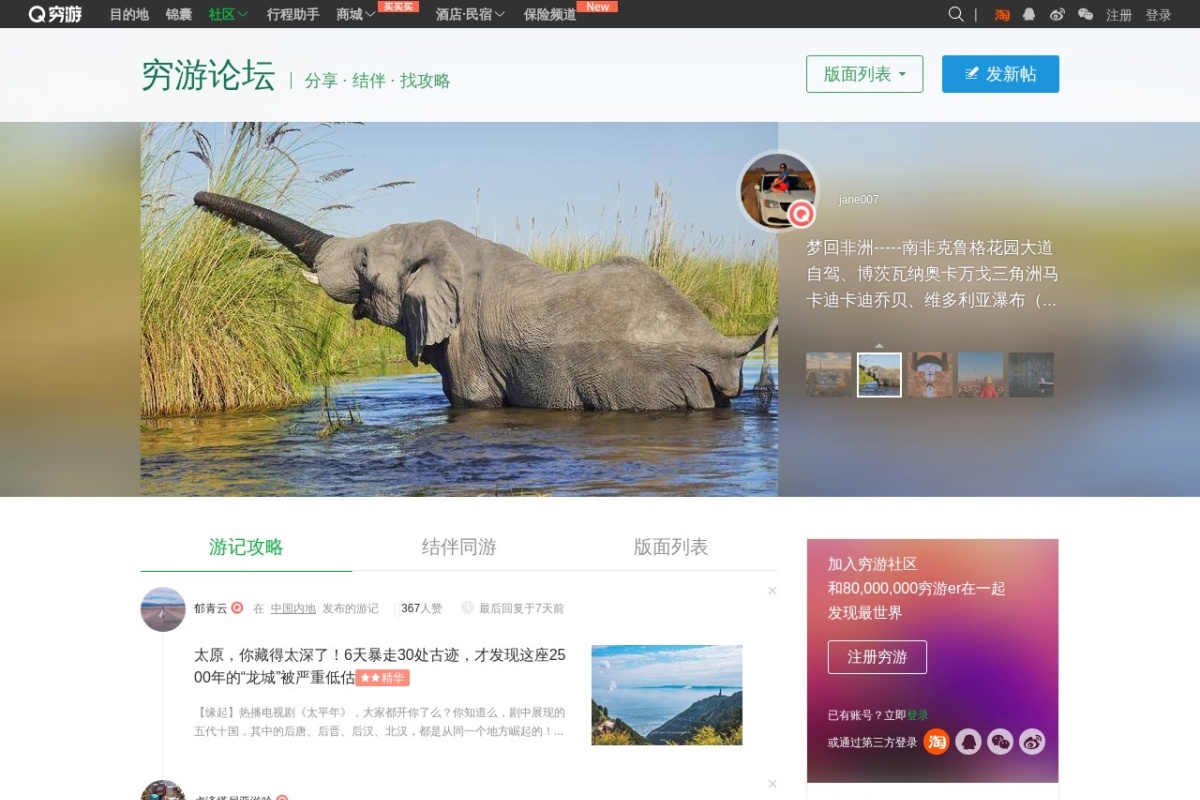The width and height of the screenshot is (1200, 800).
Task: Open 目的地 in the navigation bar
Action: click(x=129, y=14)
